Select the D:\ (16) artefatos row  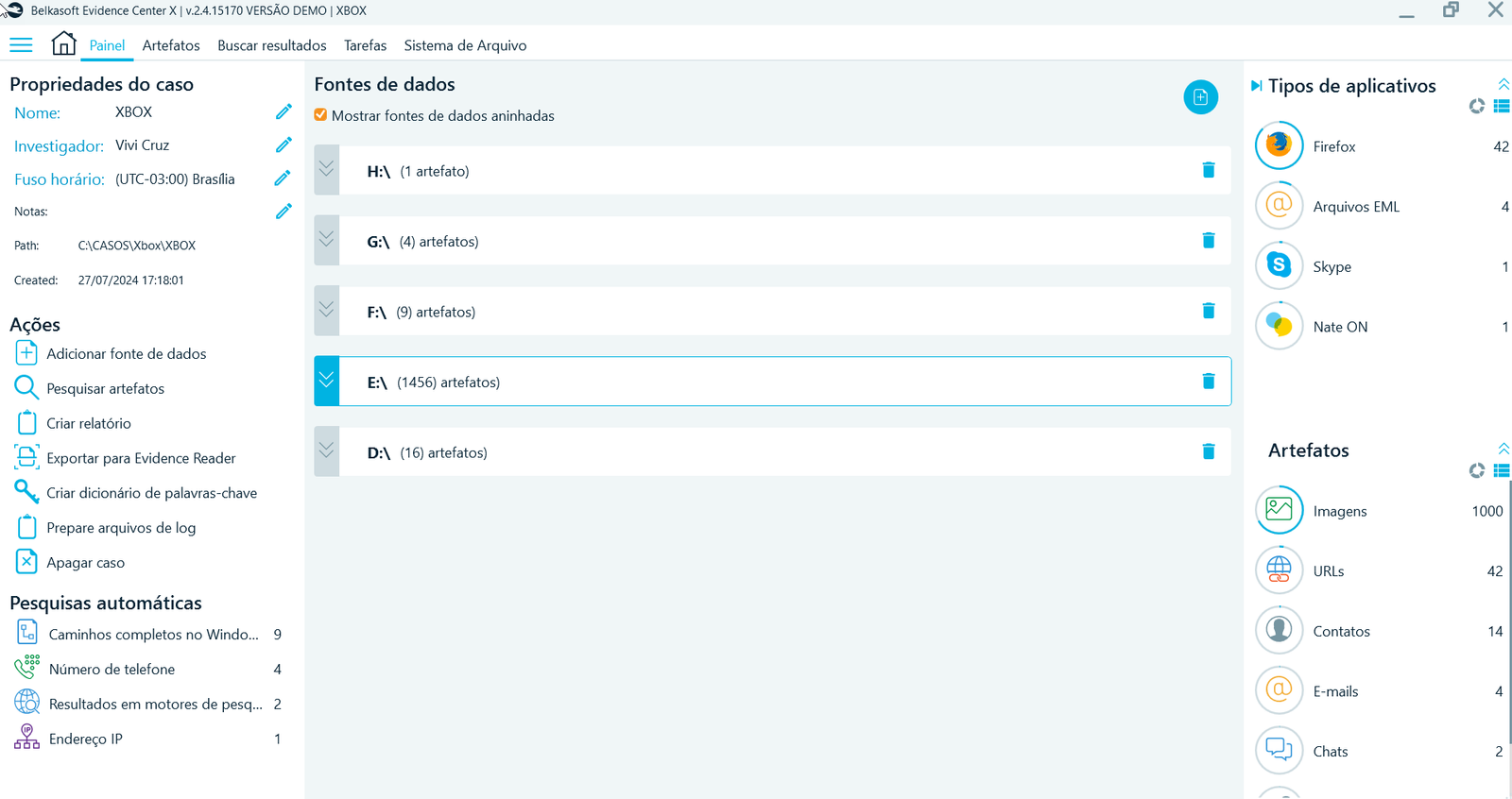click(772, 451)
